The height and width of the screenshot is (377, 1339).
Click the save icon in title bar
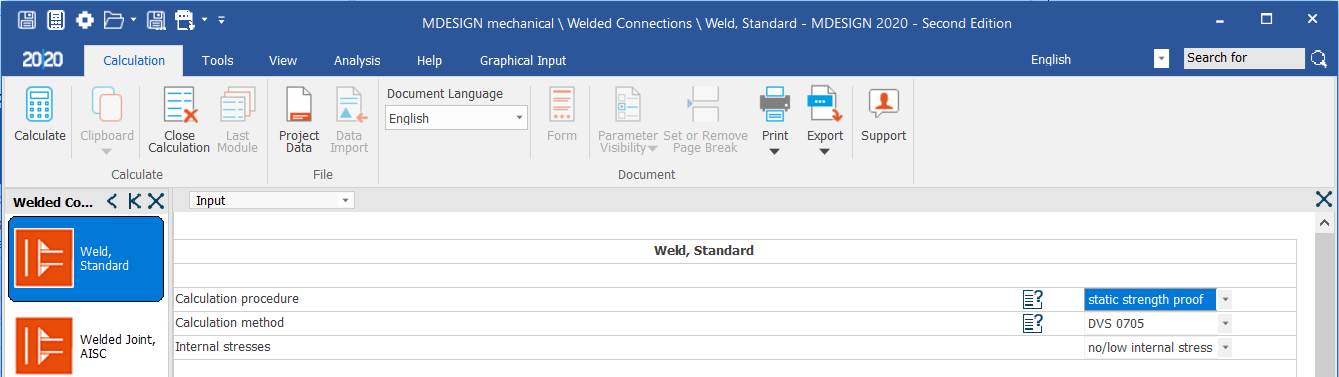point(27,19)
